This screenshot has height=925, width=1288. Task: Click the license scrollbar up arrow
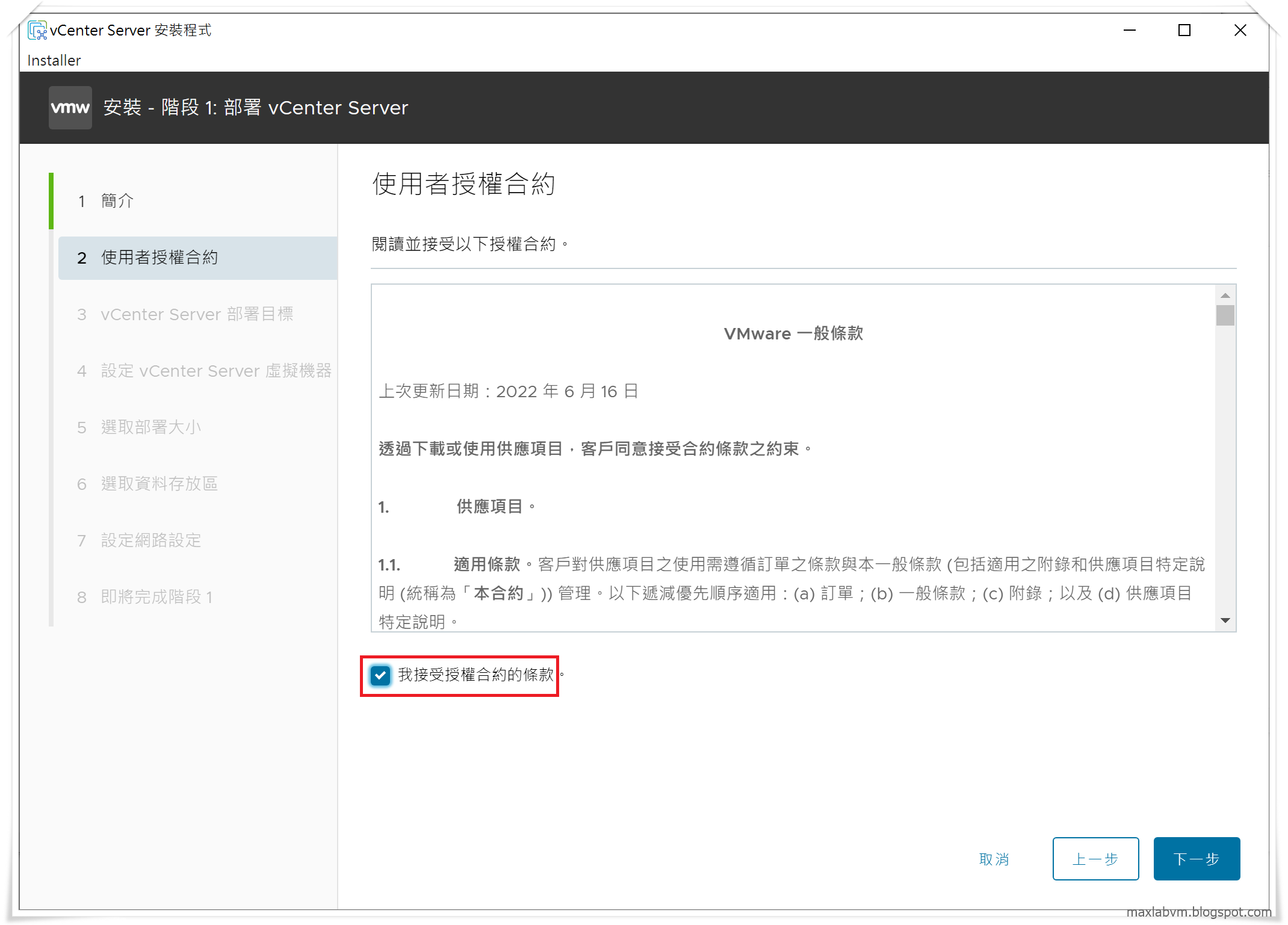pos(1225,295)
